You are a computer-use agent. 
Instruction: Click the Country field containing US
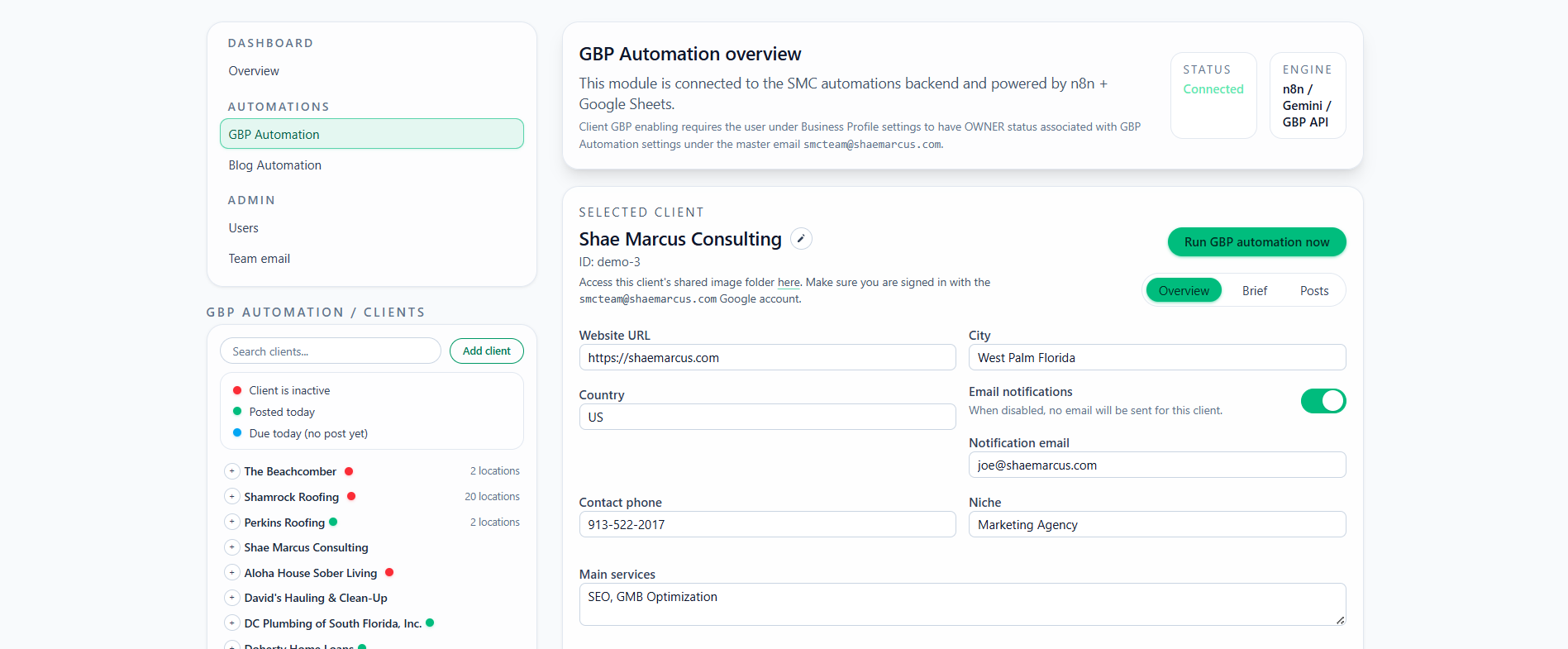coord(767,417)
